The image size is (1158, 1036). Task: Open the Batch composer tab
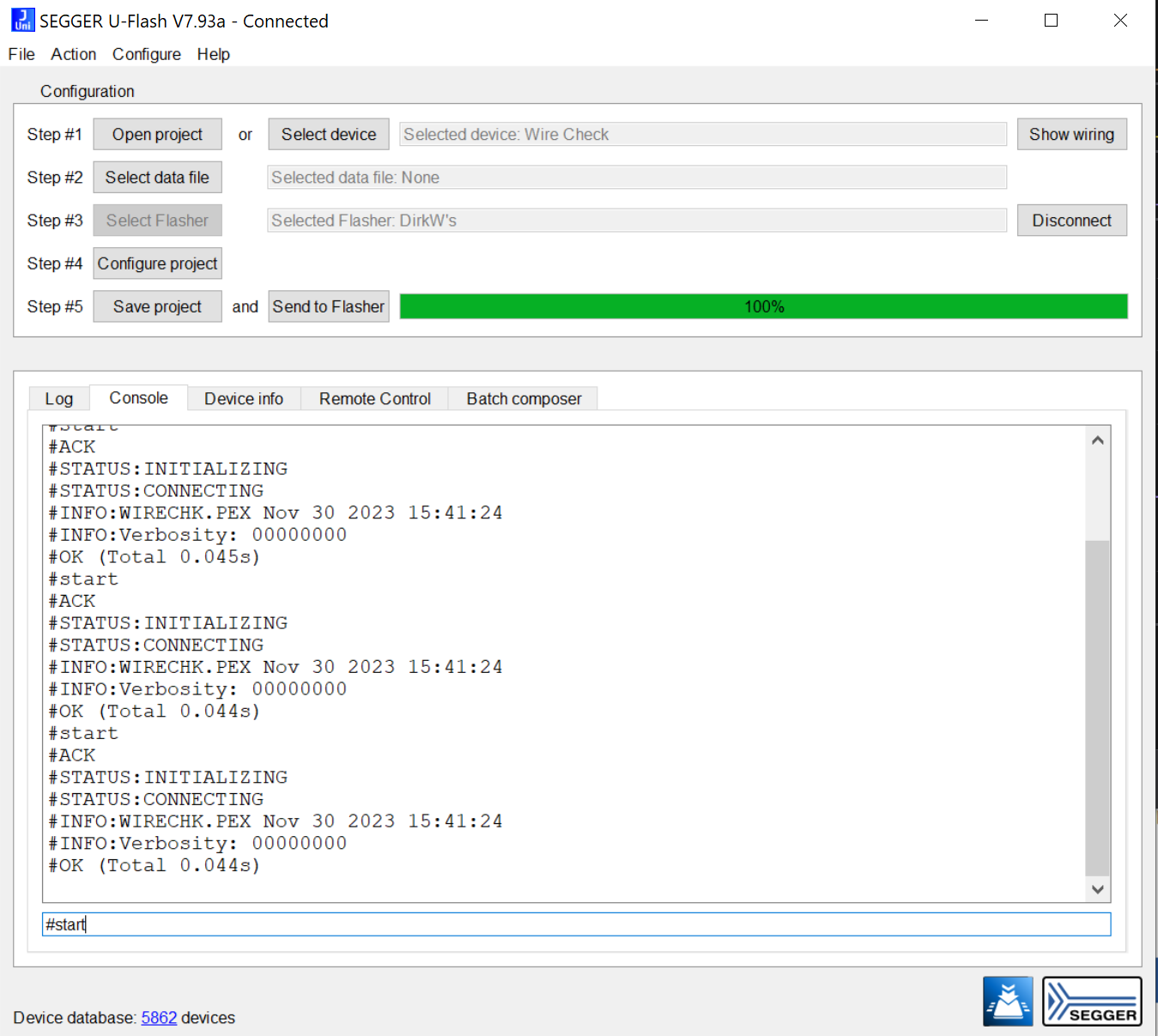pos(524,398)
